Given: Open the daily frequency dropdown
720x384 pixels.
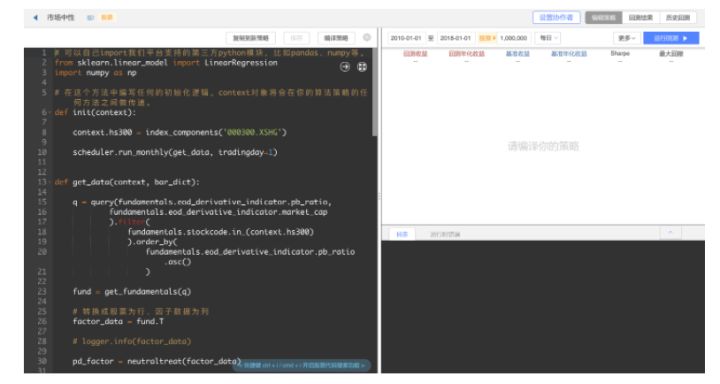Looking at the screenshot, I should coord(548,38).
